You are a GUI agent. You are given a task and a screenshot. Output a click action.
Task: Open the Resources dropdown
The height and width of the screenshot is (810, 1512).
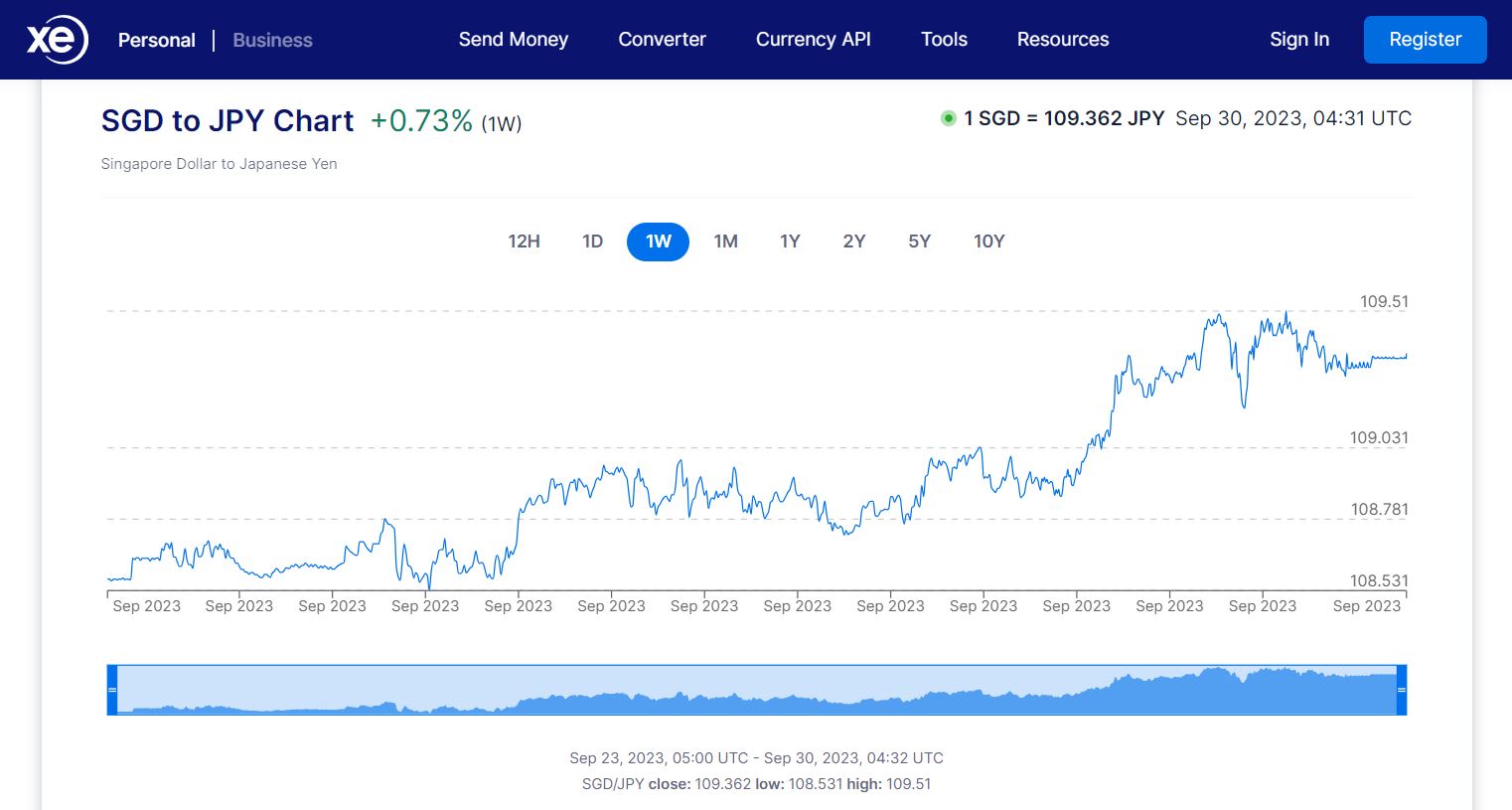(1062, 40)
